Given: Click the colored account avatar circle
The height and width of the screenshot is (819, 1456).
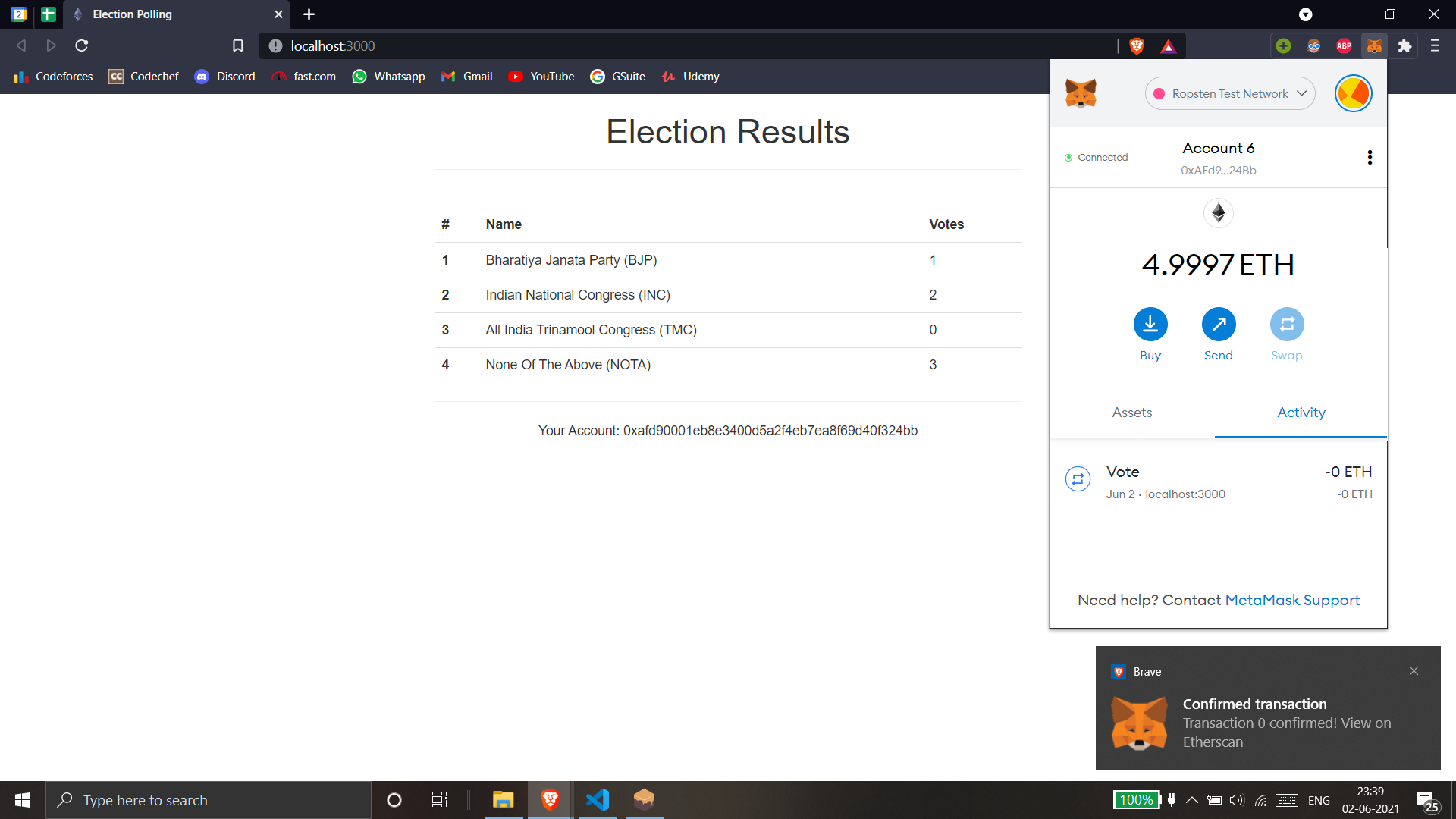Looking at the screenshot, I should [x=1353, y=93].
